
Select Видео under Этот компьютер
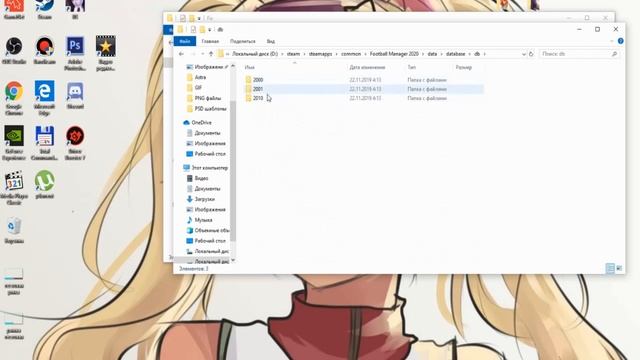point(198,178)
